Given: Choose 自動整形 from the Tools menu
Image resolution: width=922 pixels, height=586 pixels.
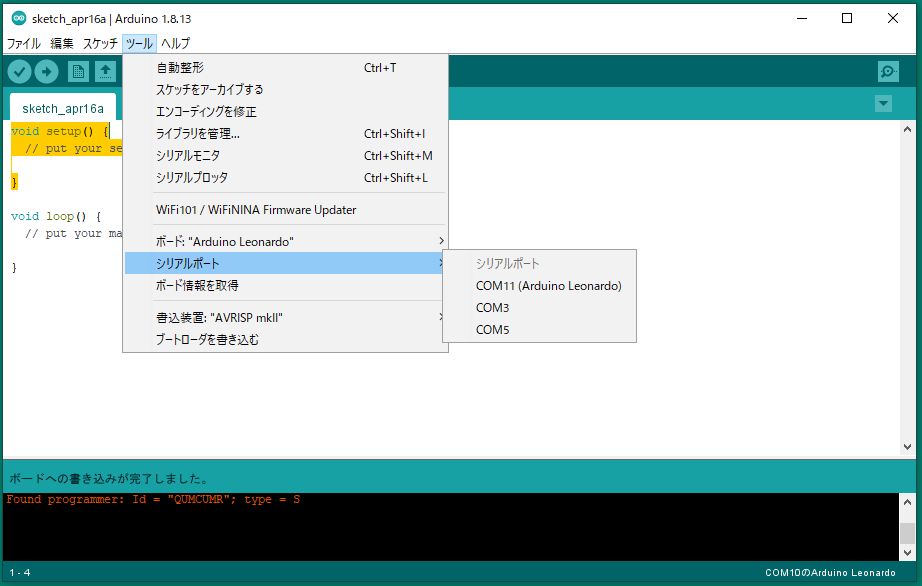Looking at the screenshot, I should pos(286,68).
